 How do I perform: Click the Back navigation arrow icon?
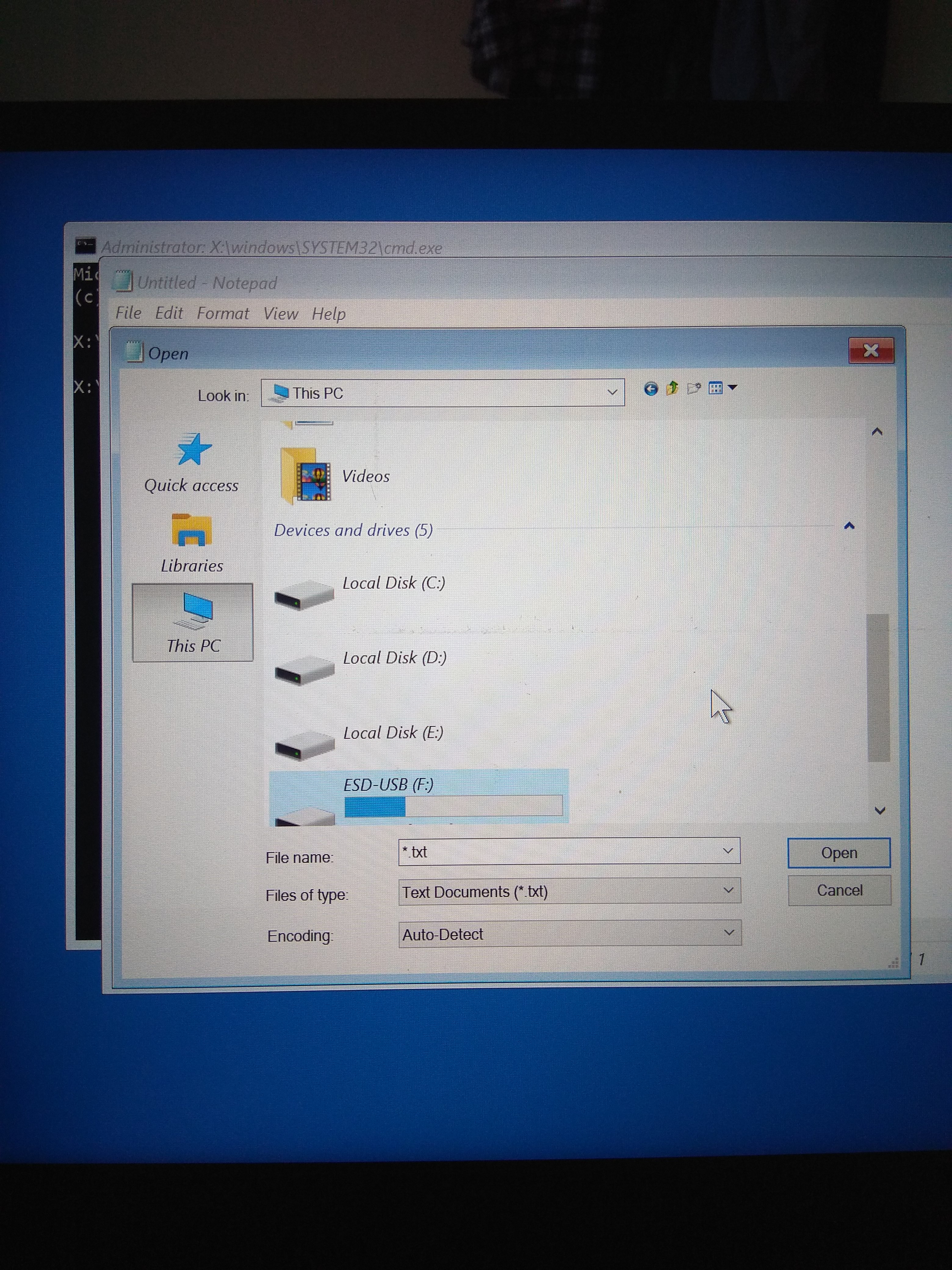tap(650, 389)
